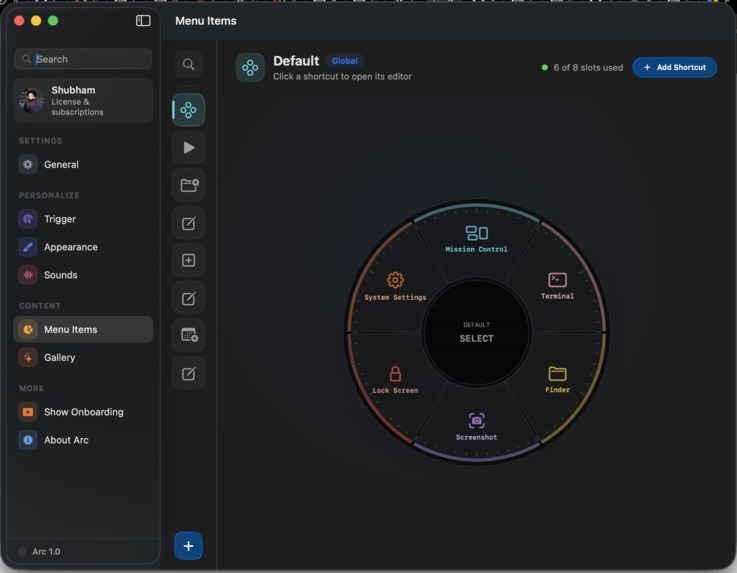This screenshot has height=573, width=737.
Task: Click the Global badge
Action: point(345,61)
